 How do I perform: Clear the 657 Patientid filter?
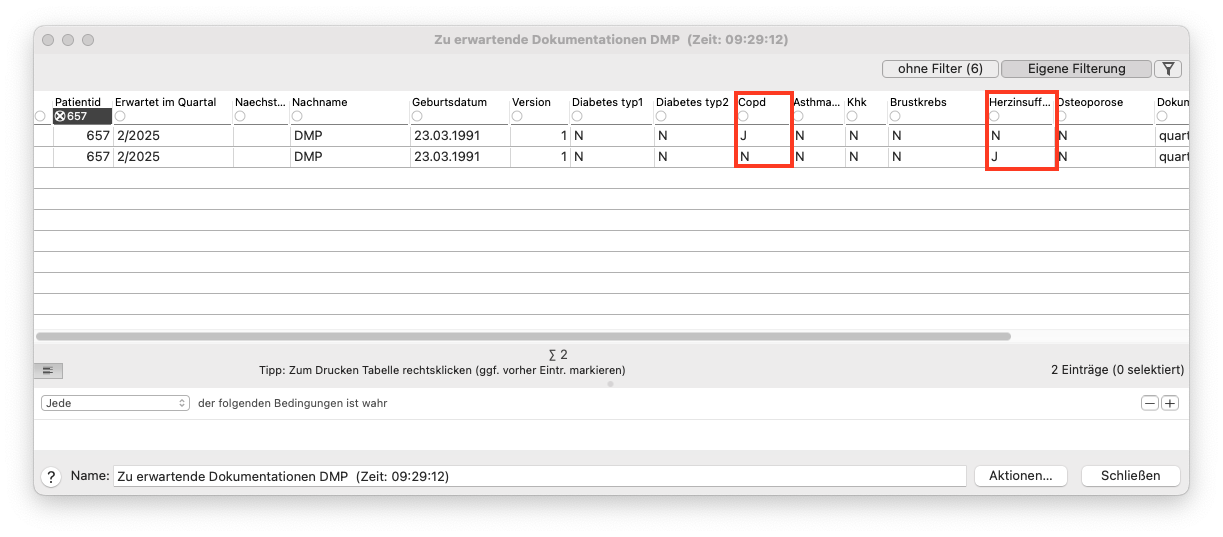tap(60, 116)
